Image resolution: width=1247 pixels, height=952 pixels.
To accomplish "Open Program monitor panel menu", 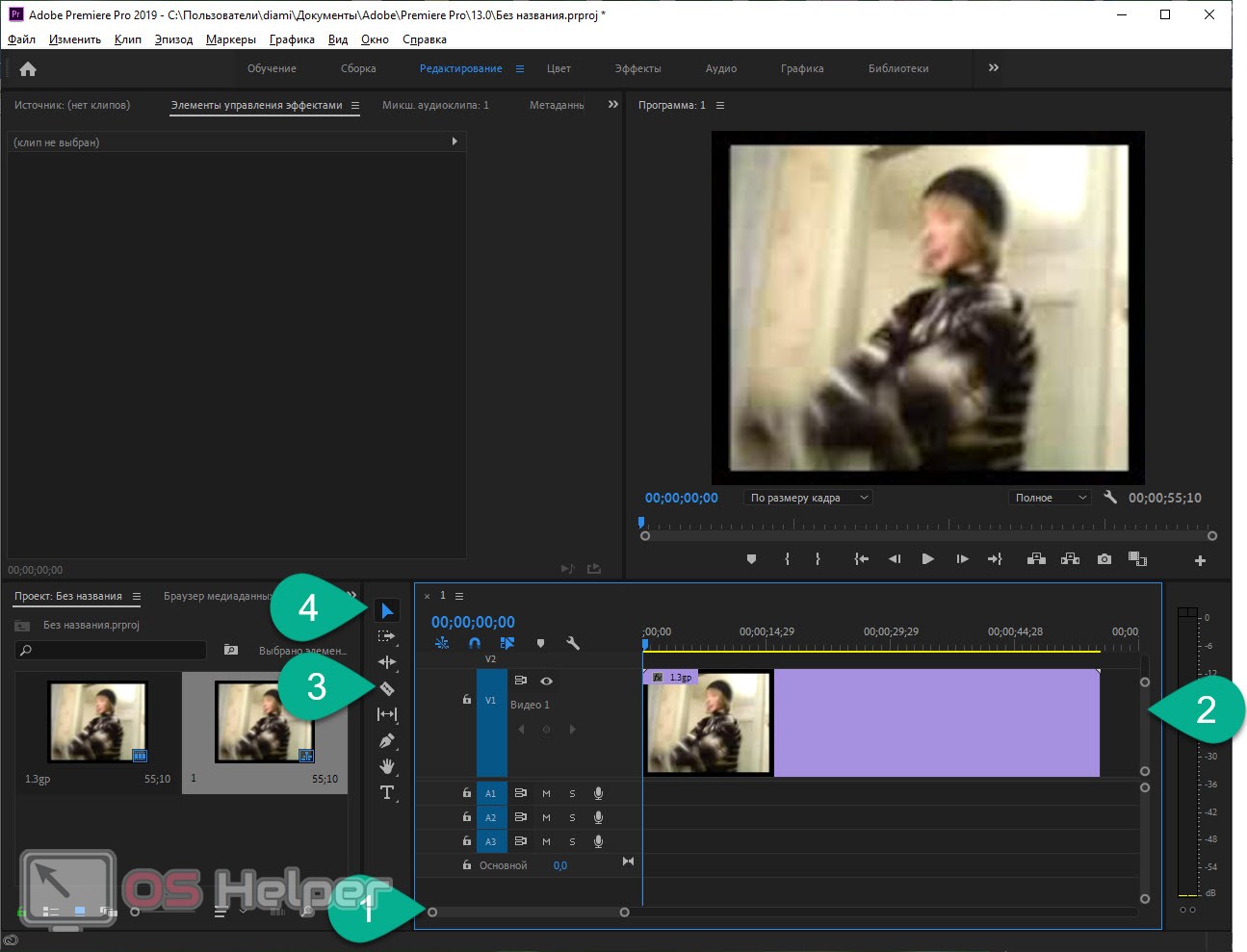I will (x=720, y=105).
